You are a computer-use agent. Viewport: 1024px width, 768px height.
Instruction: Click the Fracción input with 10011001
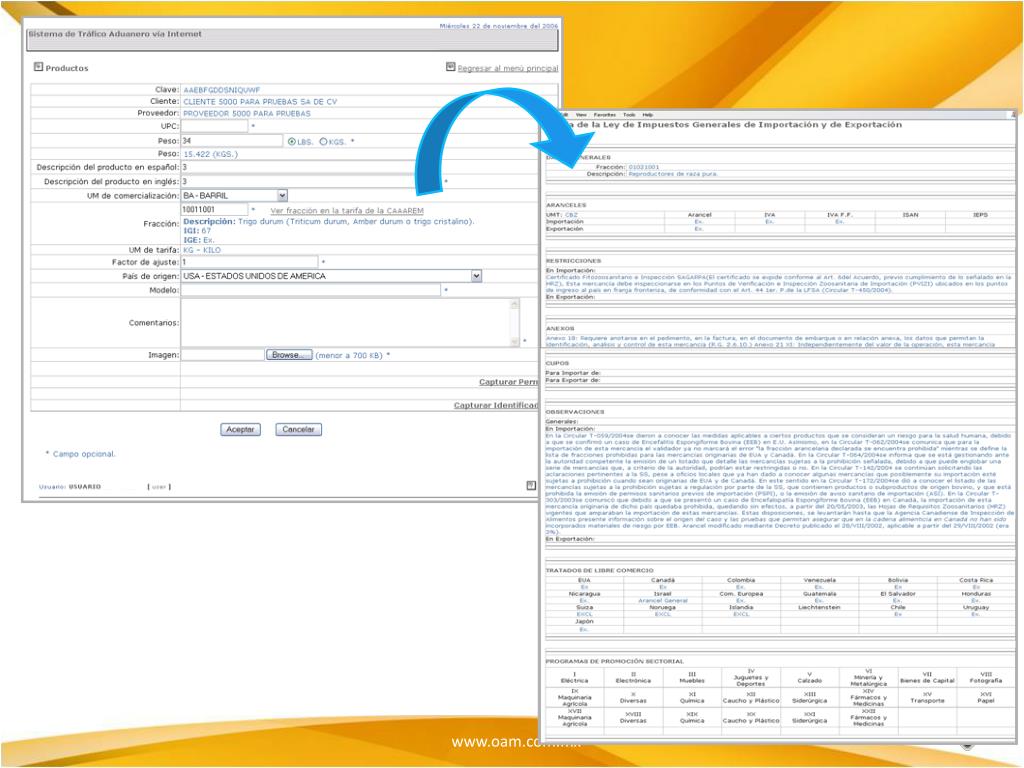pos(214,210)
